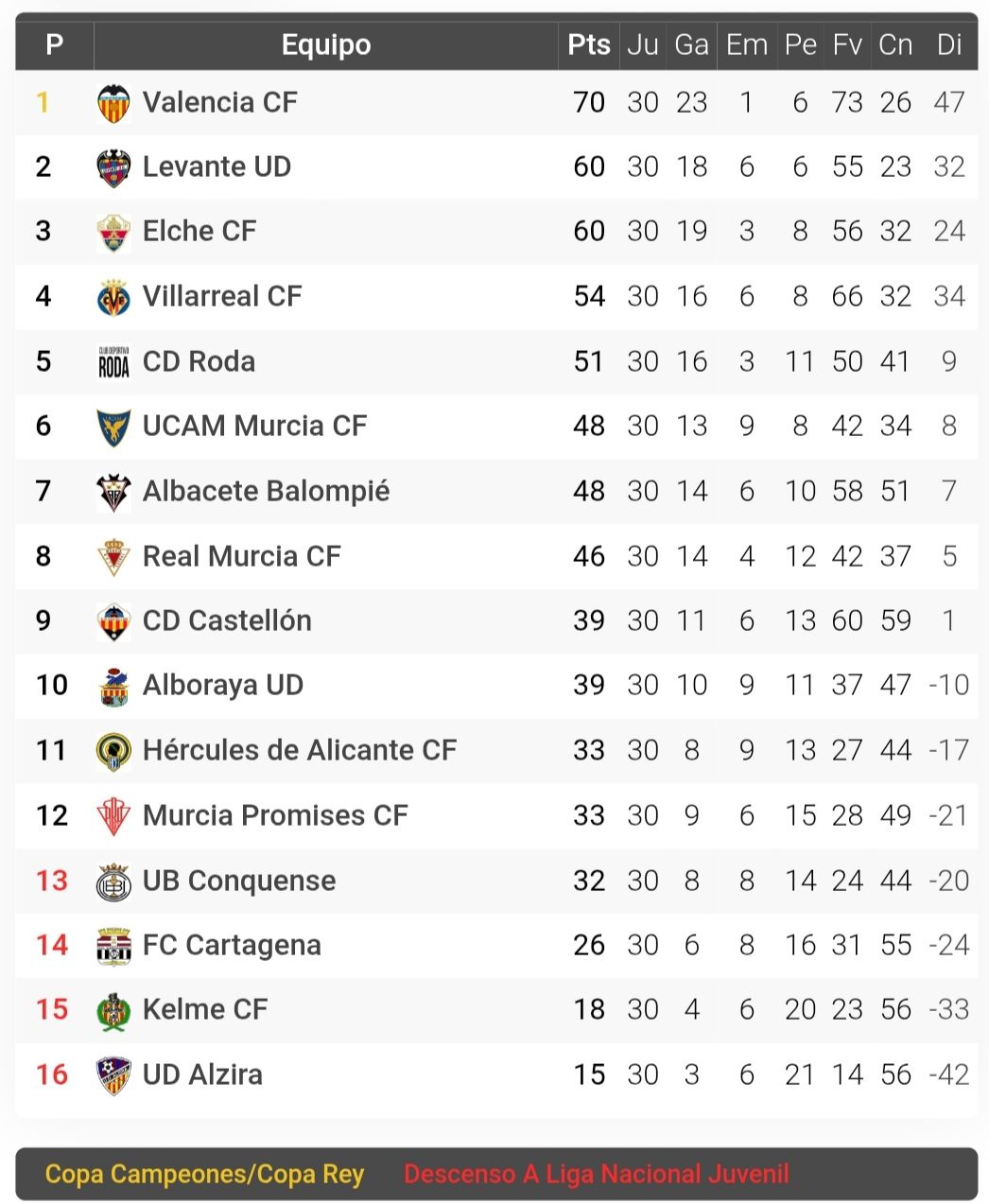
Task: Click the Di goal difference header
Action: [949, 44]
